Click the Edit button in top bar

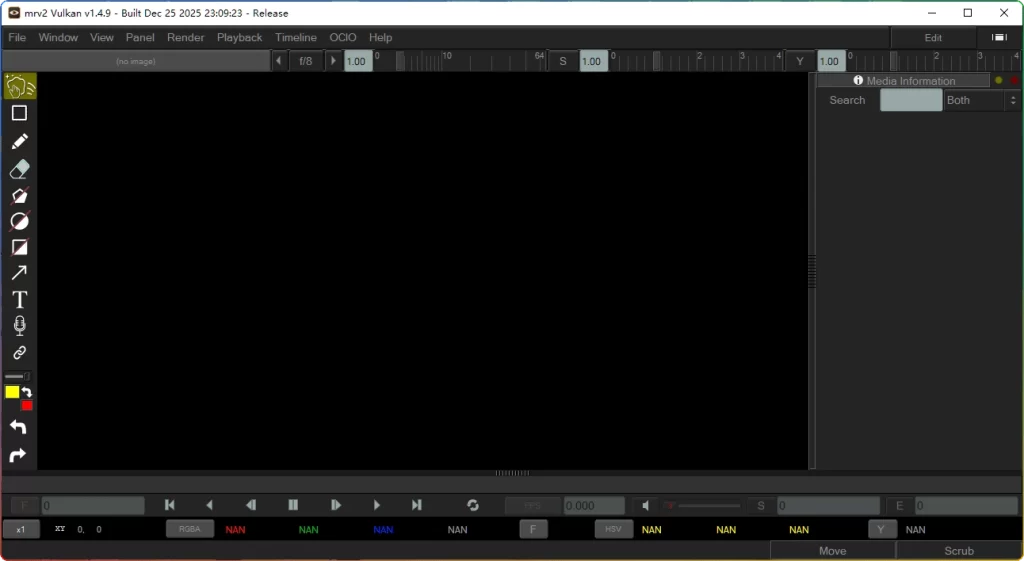click(933, 37)
